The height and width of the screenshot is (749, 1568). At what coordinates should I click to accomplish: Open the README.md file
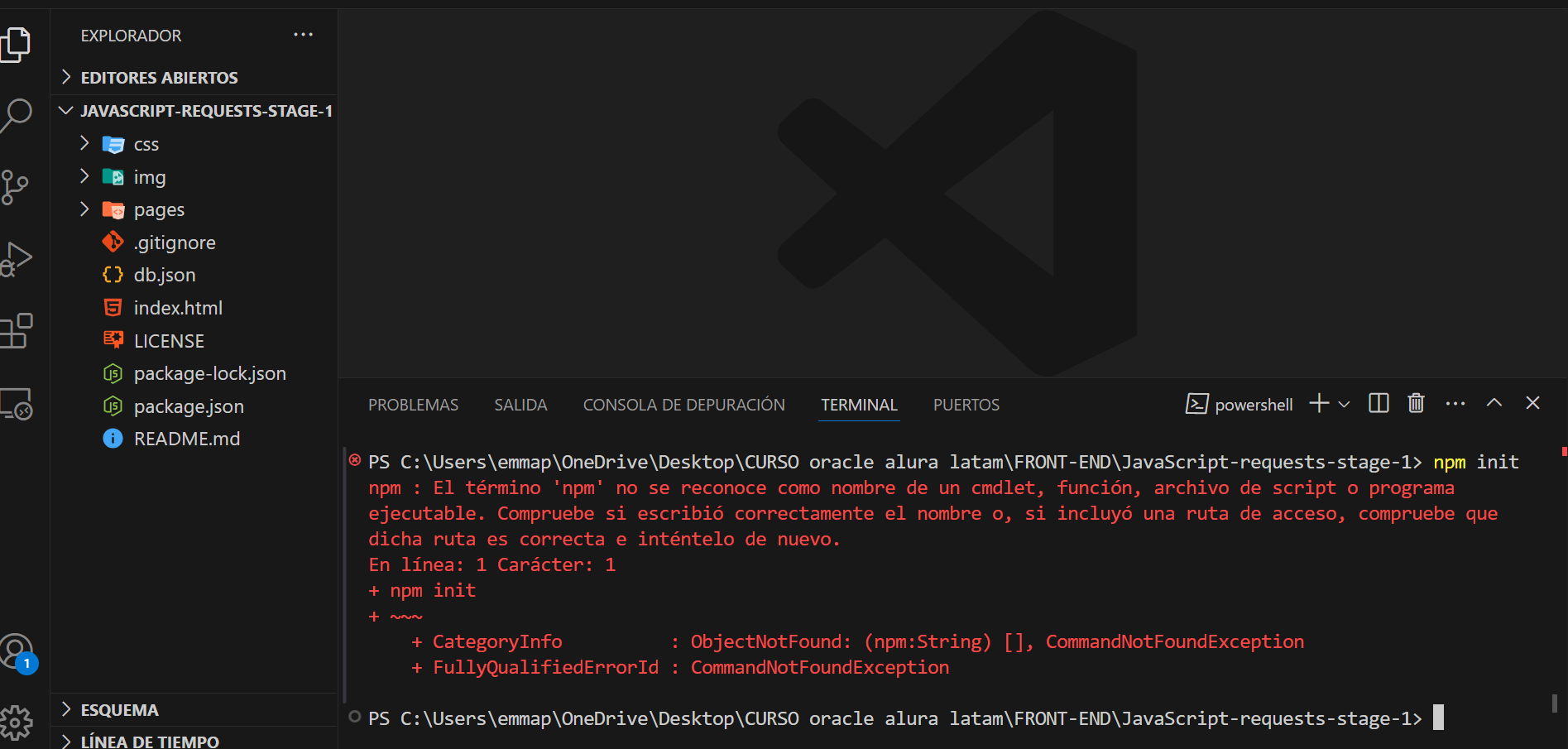194,439
